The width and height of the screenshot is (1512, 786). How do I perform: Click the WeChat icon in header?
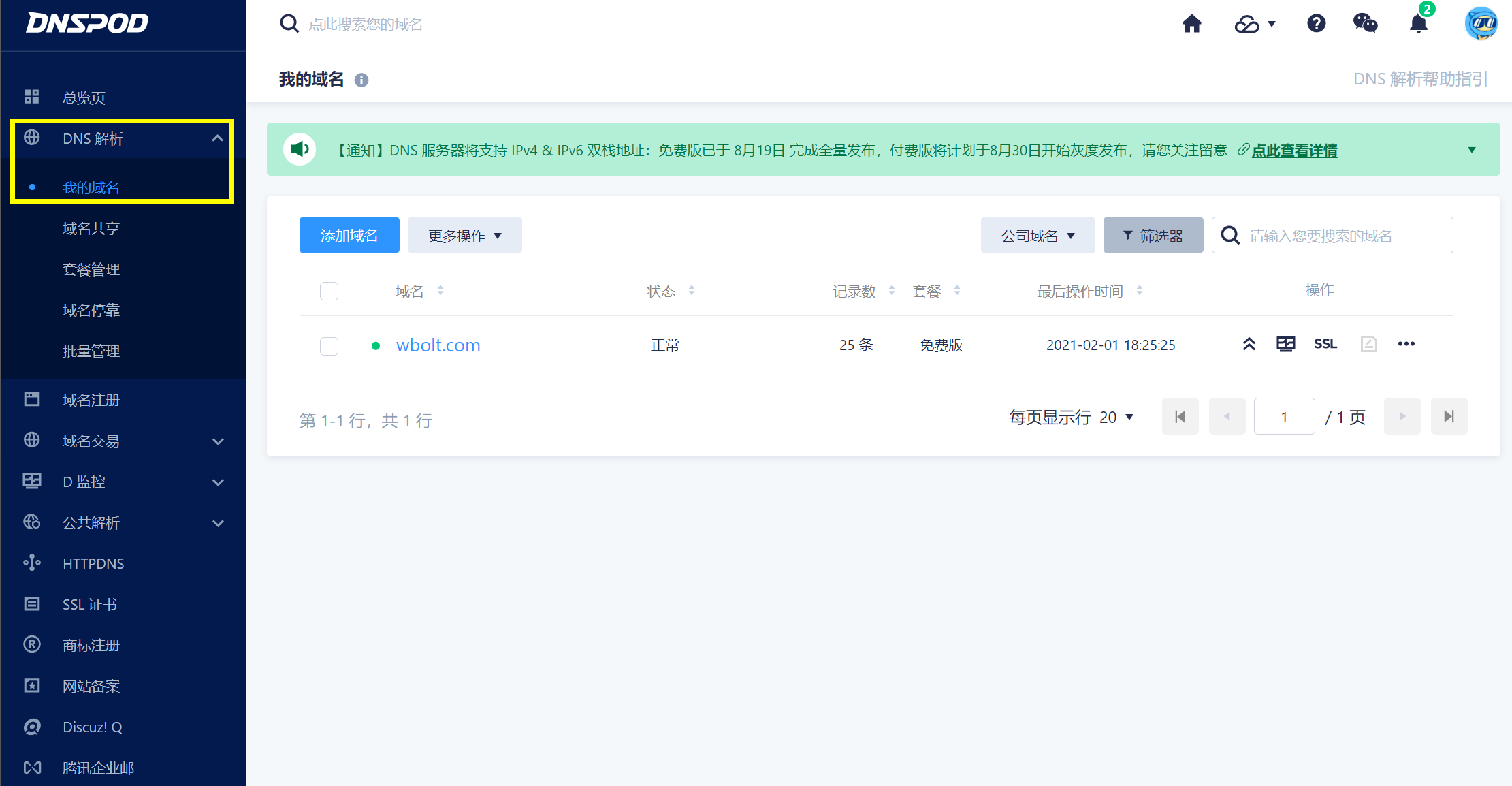tap(1365, 24)
